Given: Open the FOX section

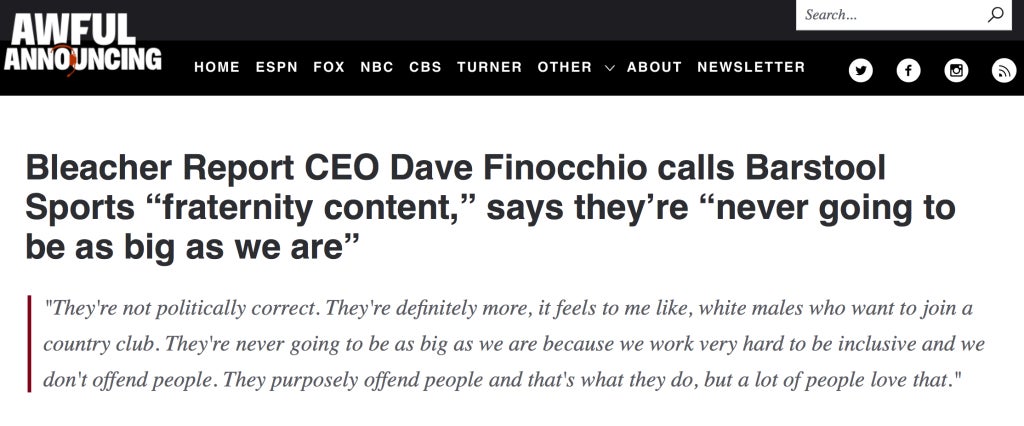Looking at the screenshot, I should click(329, 67).
